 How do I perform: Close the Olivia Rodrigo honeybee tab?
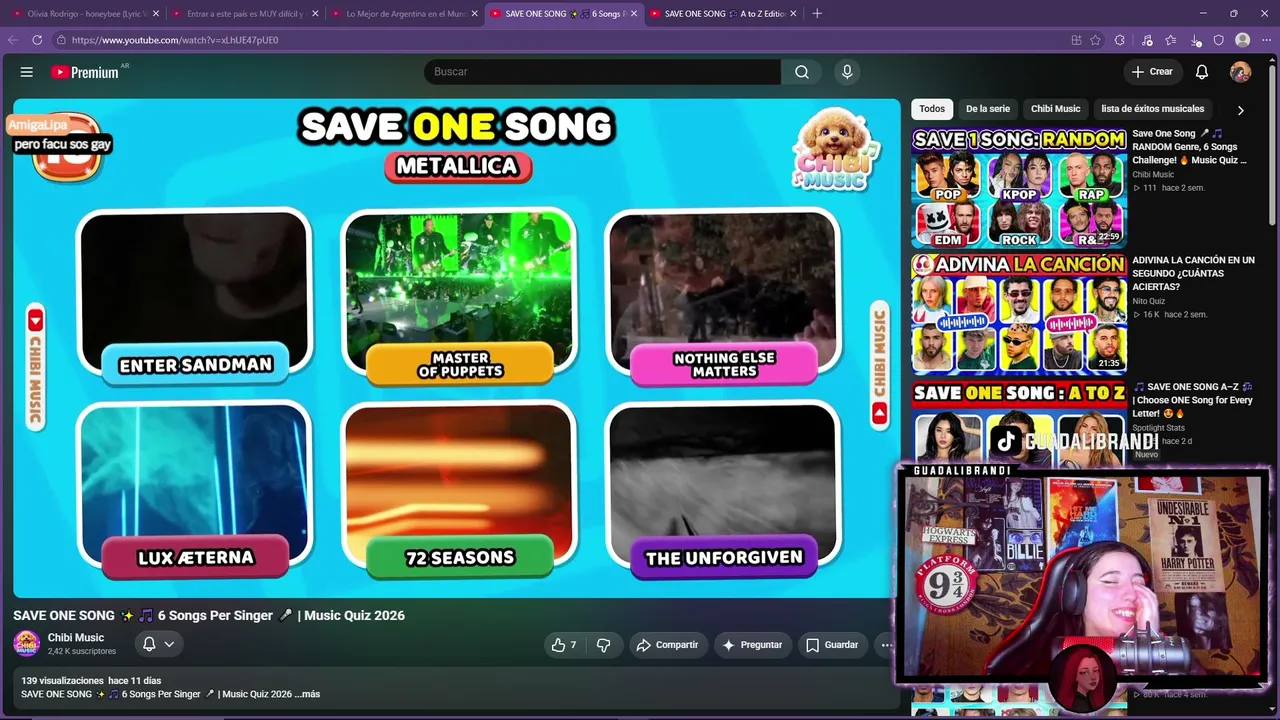156,14
